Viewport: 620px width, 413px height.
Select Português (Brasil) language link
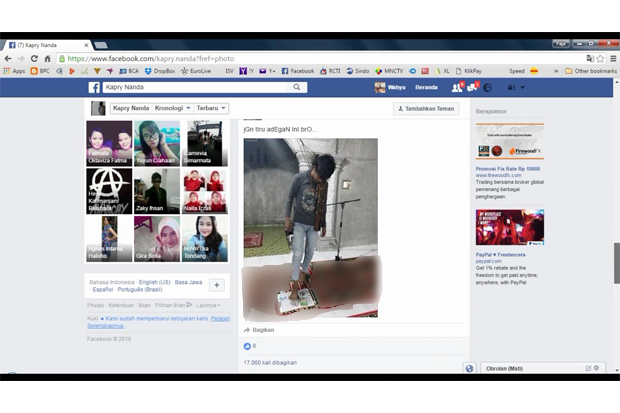point(140,289)
